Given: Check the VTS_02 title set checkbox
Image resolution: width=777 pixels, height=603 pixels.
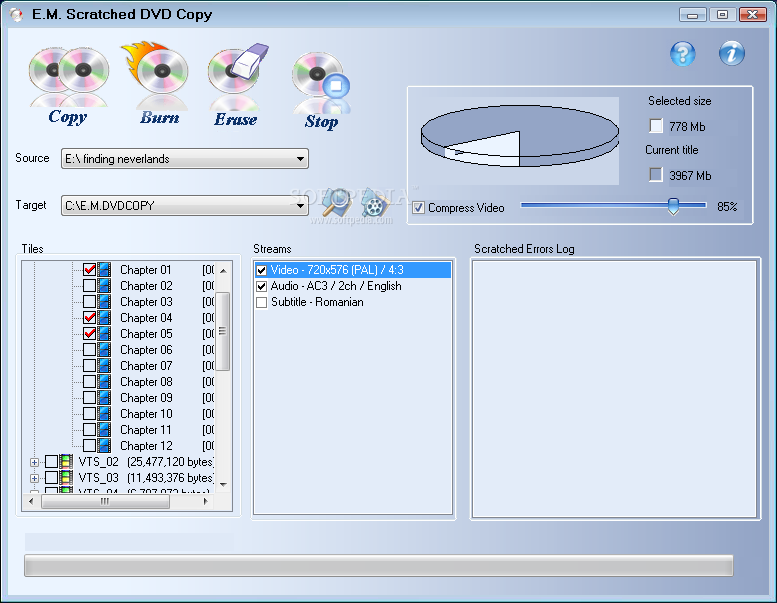Looking at the screenshot, I should click(52, 461).
